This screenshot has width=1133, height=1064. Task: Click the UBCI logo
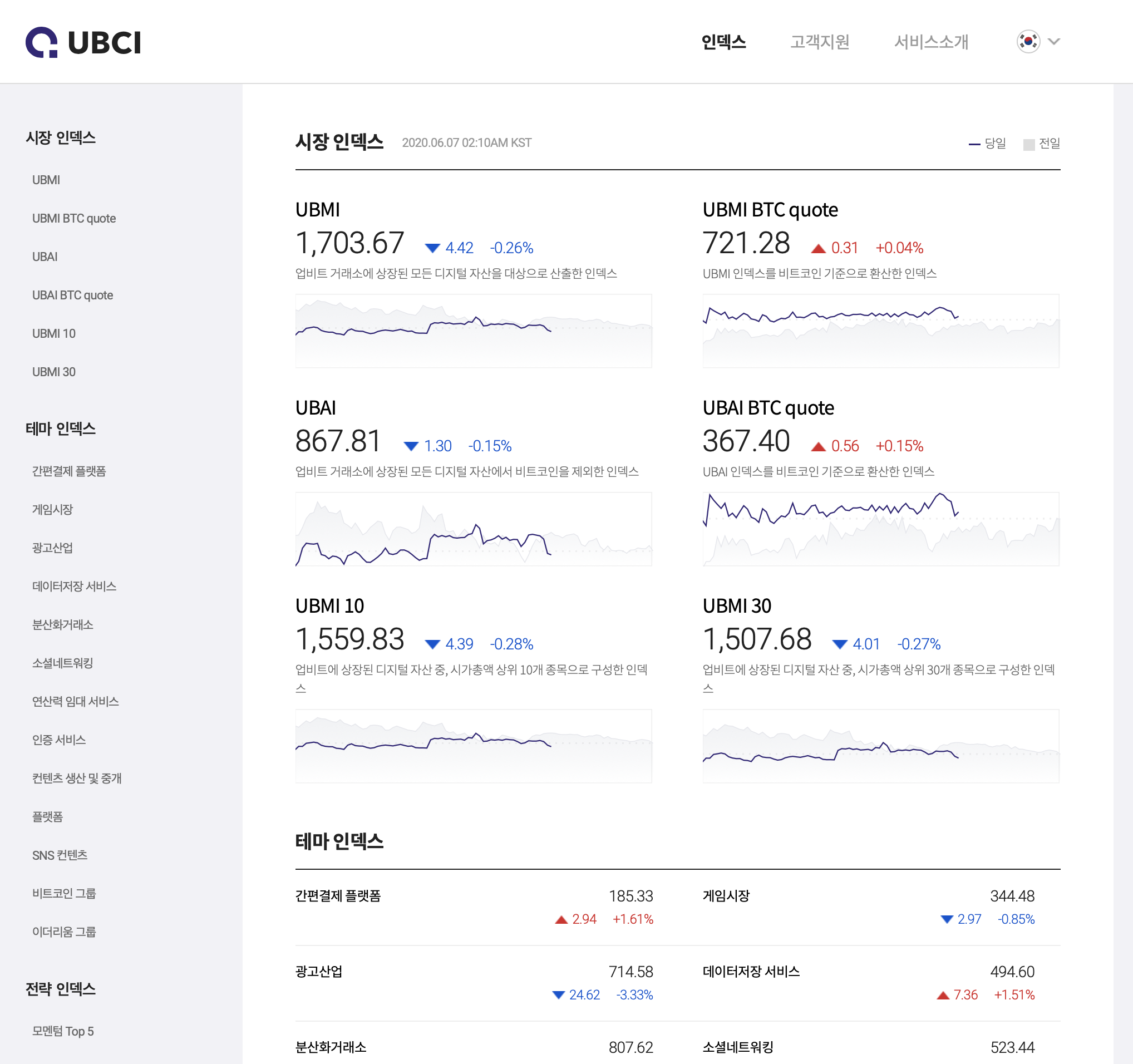83,42
